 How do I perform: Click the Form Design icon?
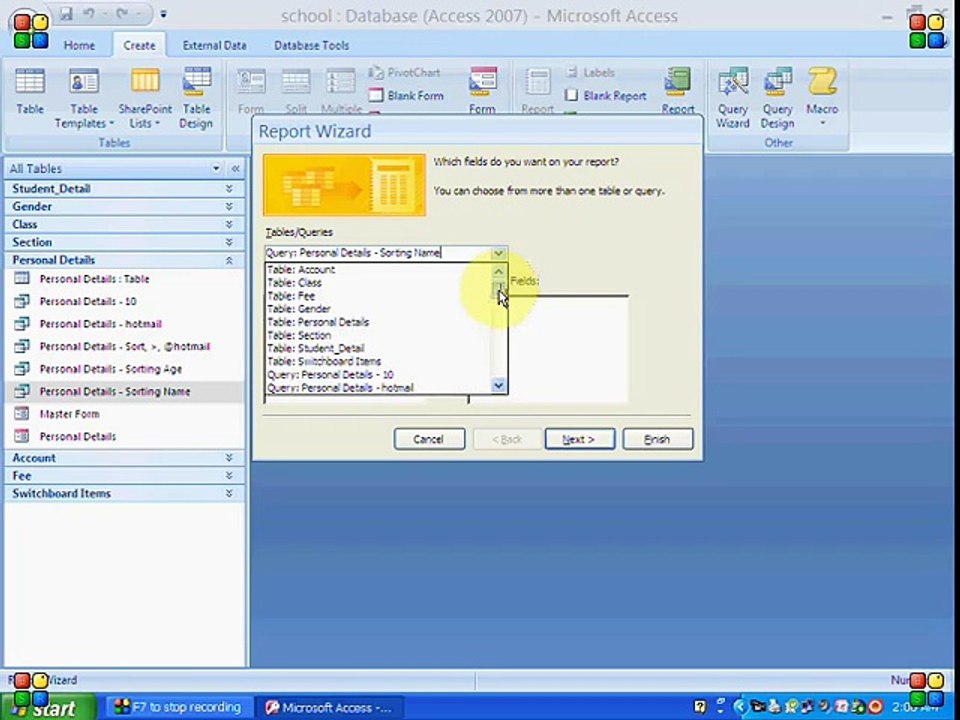(x=482, y=91)
